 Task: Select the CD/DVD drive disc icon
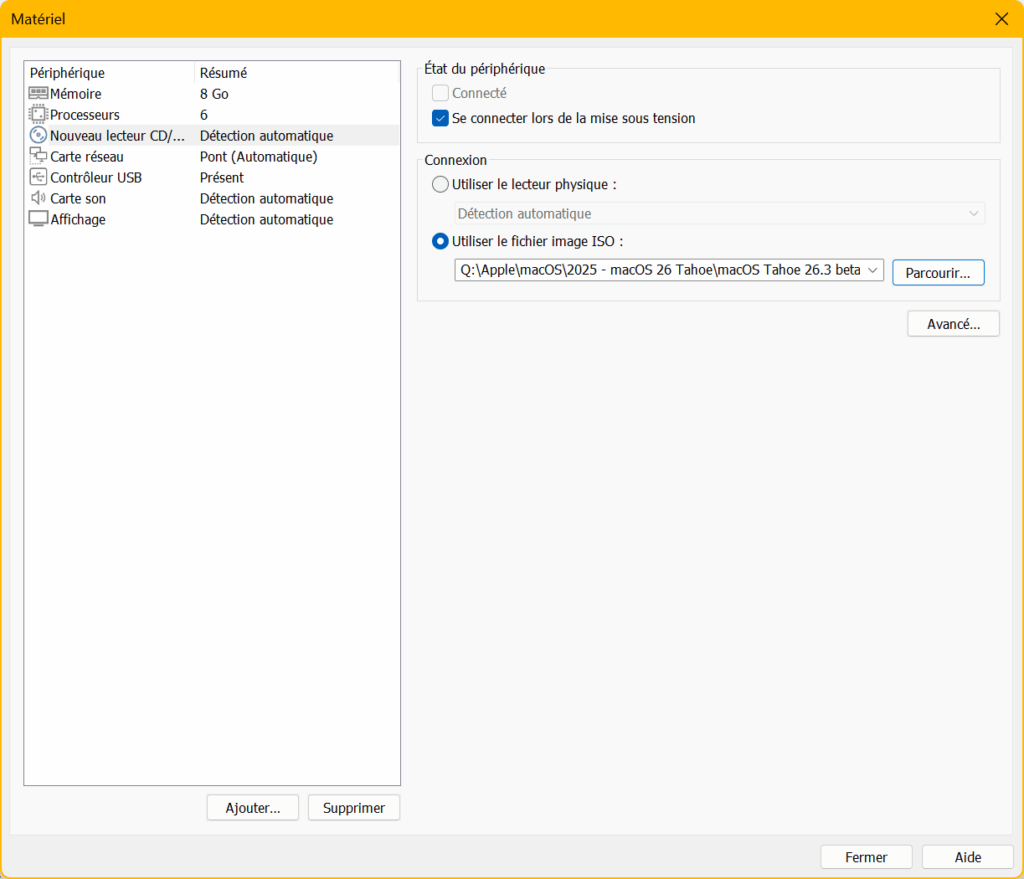click(x=39, y=136)
